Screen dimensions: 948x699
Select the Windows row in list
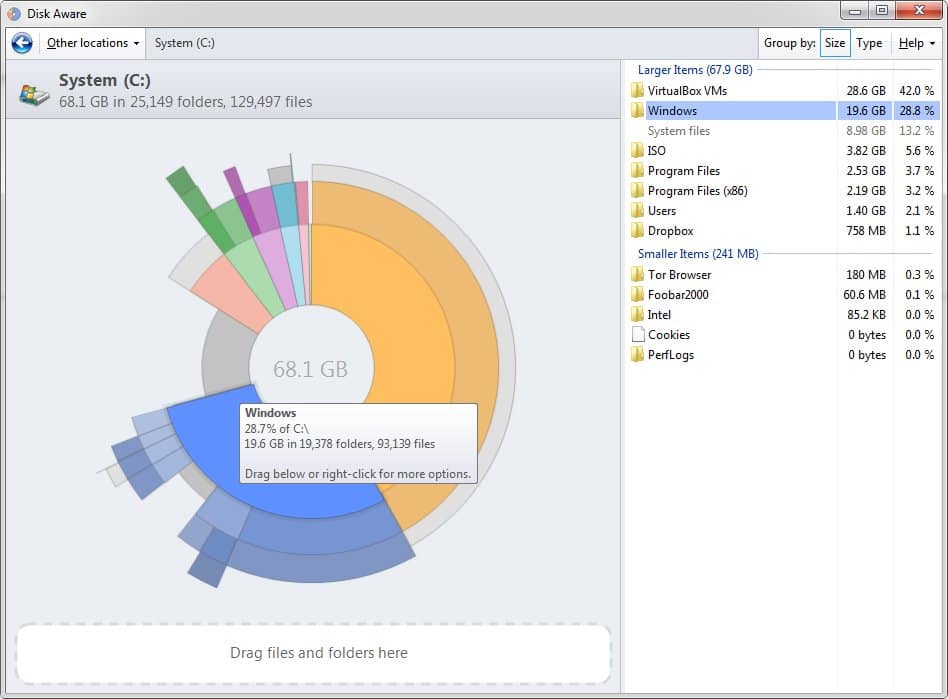coord(783,111)
